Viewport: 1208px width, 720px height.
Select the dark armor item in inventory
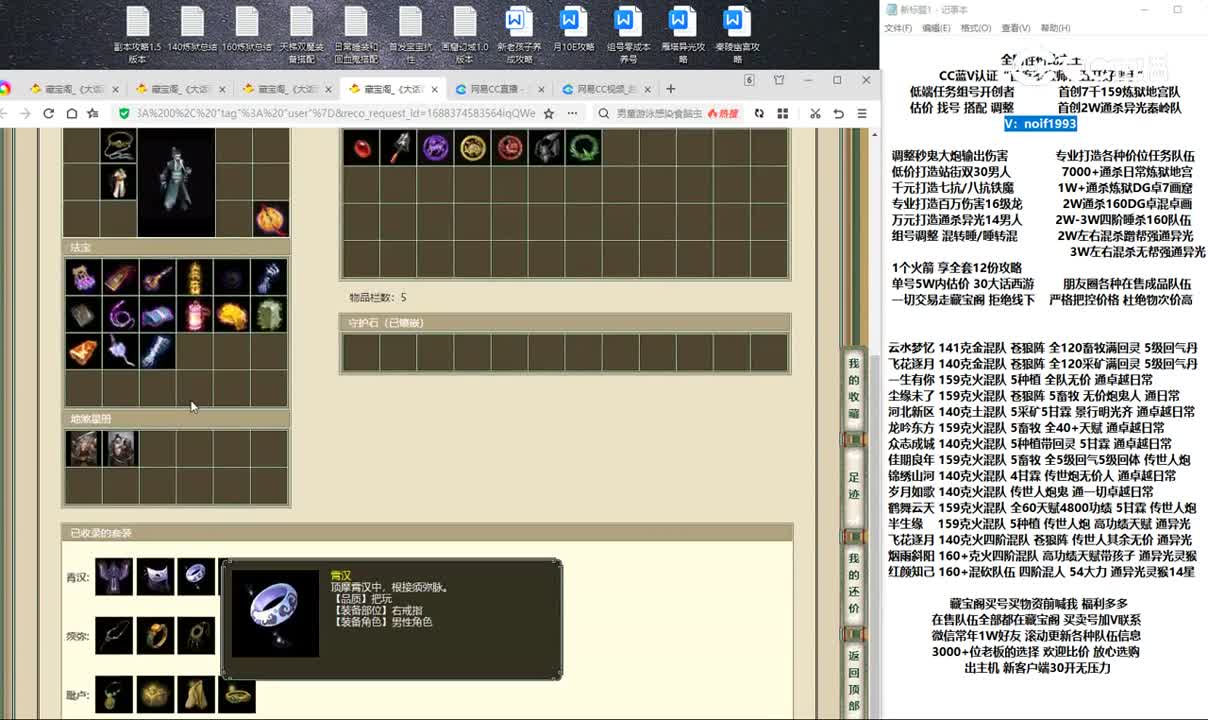click(x=546, y=148)
